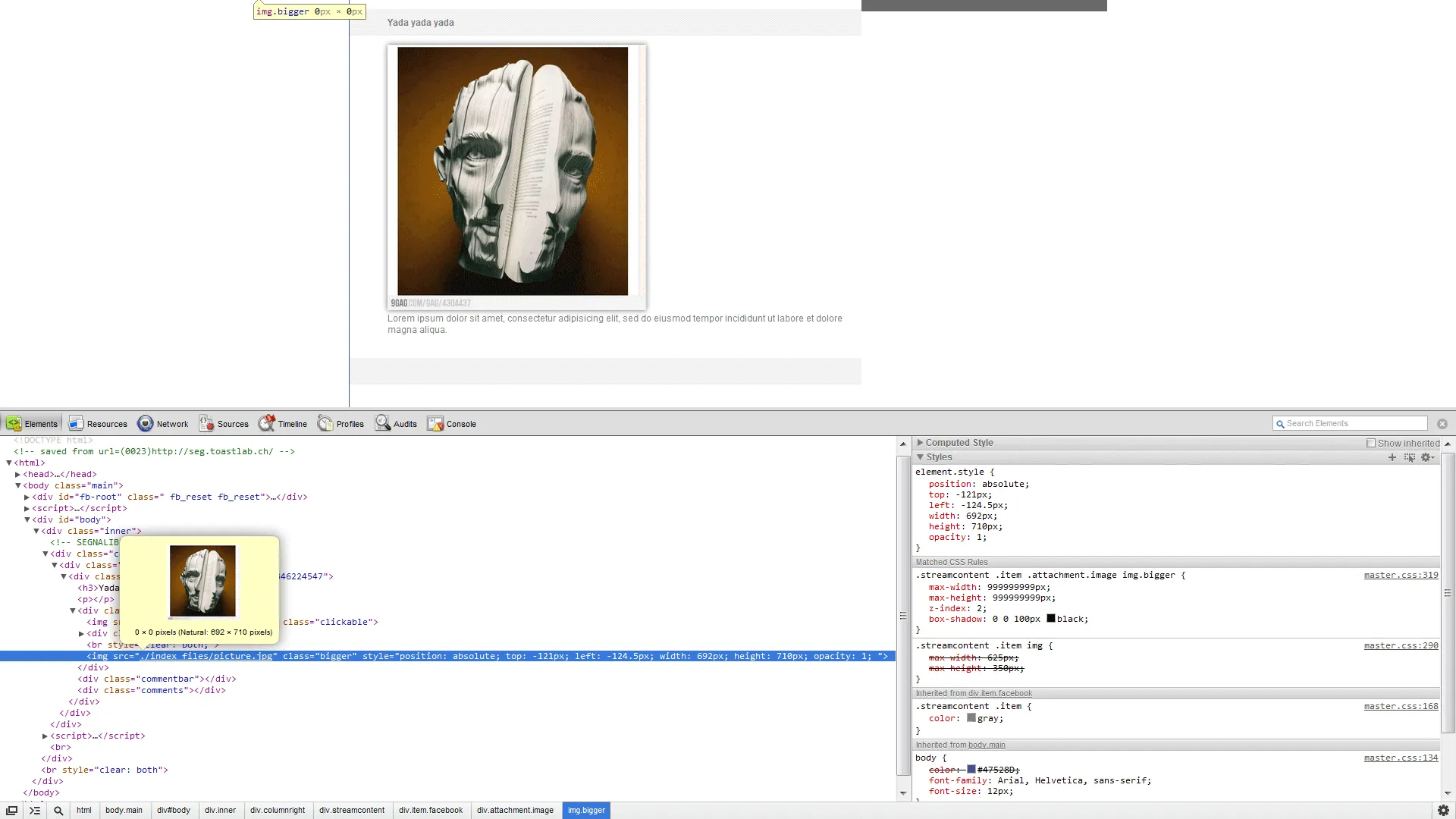Collapse the Styles section

pos(920,457)
